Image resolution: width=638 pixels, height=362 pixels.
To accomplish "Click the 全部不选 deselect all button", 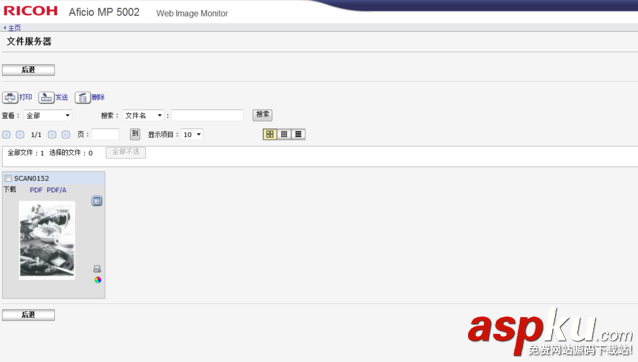I will (x=126, y=152).
